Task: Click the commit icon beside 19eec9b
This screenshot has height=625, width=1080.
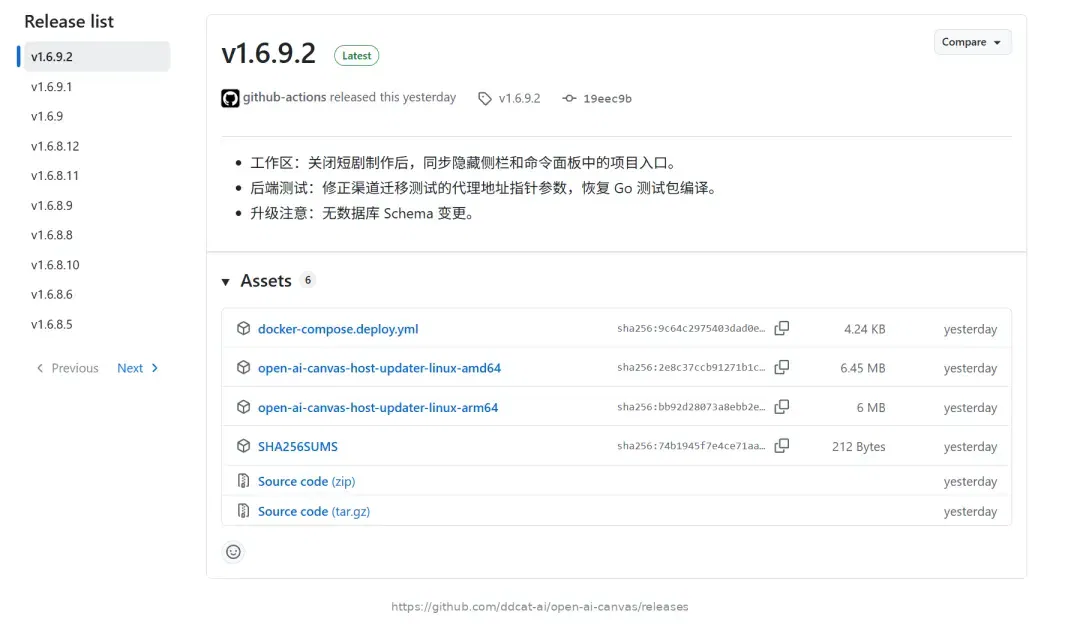Action: (x=569, y=99)
